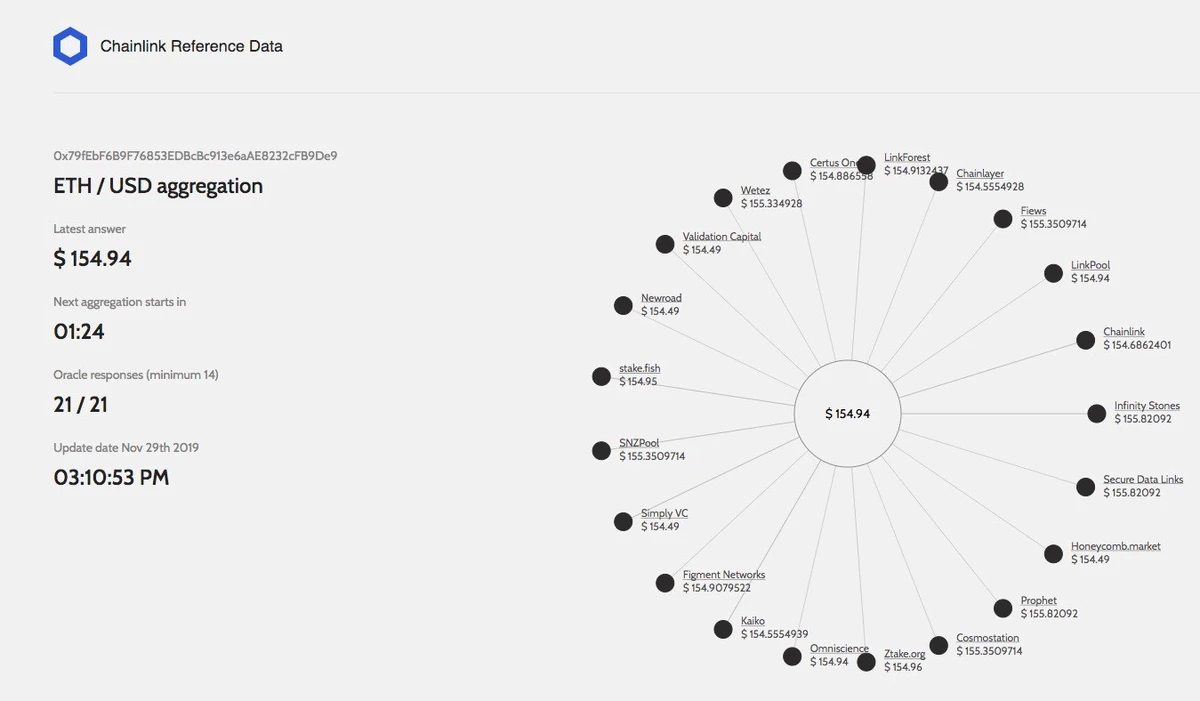
Task: Select the LinkPool node dot
Action: [x=1053, y=273]
